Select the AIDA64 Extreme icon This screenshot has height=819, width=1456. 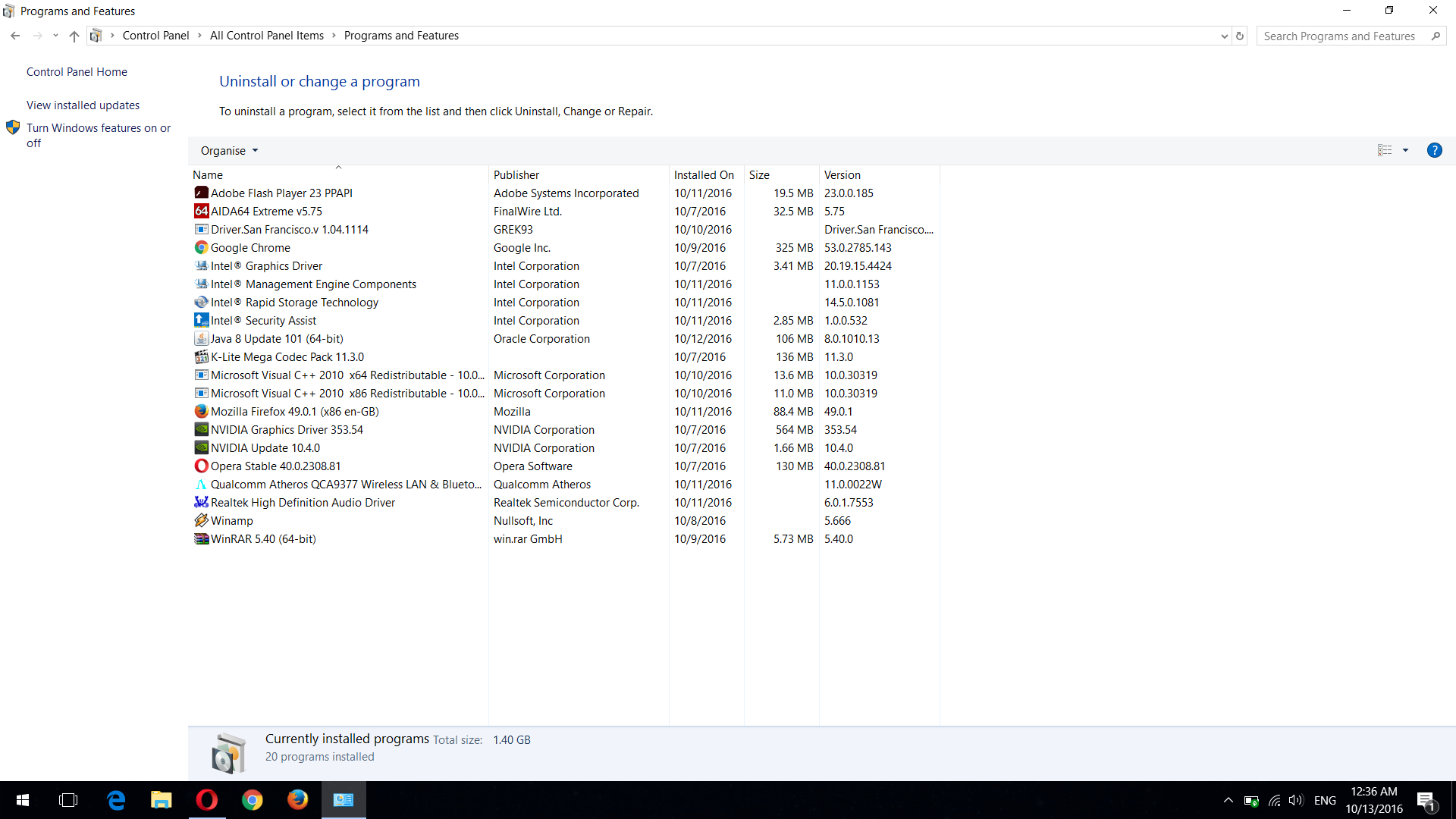(x=201, y=211)
